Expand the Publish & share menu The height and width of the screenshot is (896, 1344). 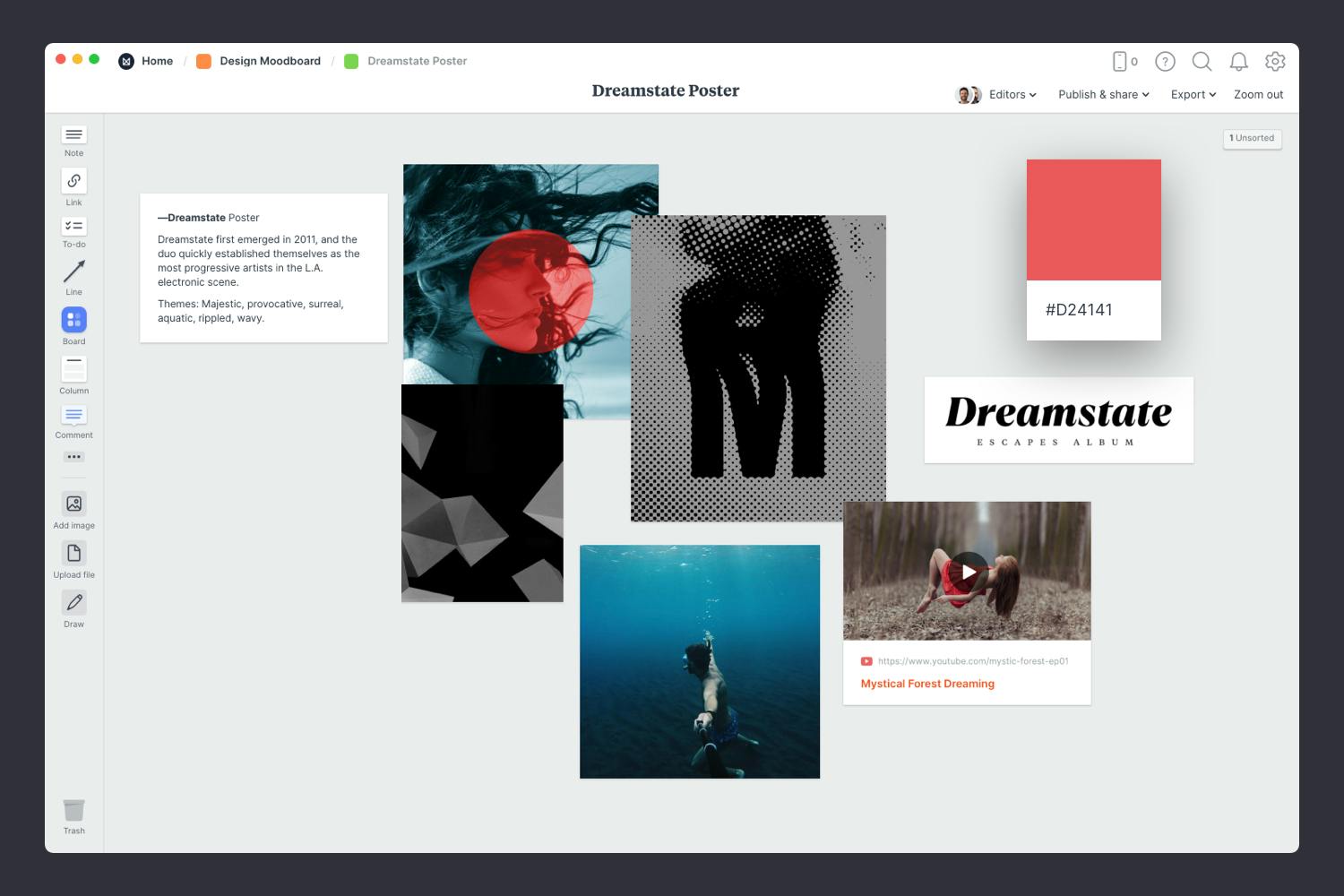pyautogui.click(x=1103, y=94)
